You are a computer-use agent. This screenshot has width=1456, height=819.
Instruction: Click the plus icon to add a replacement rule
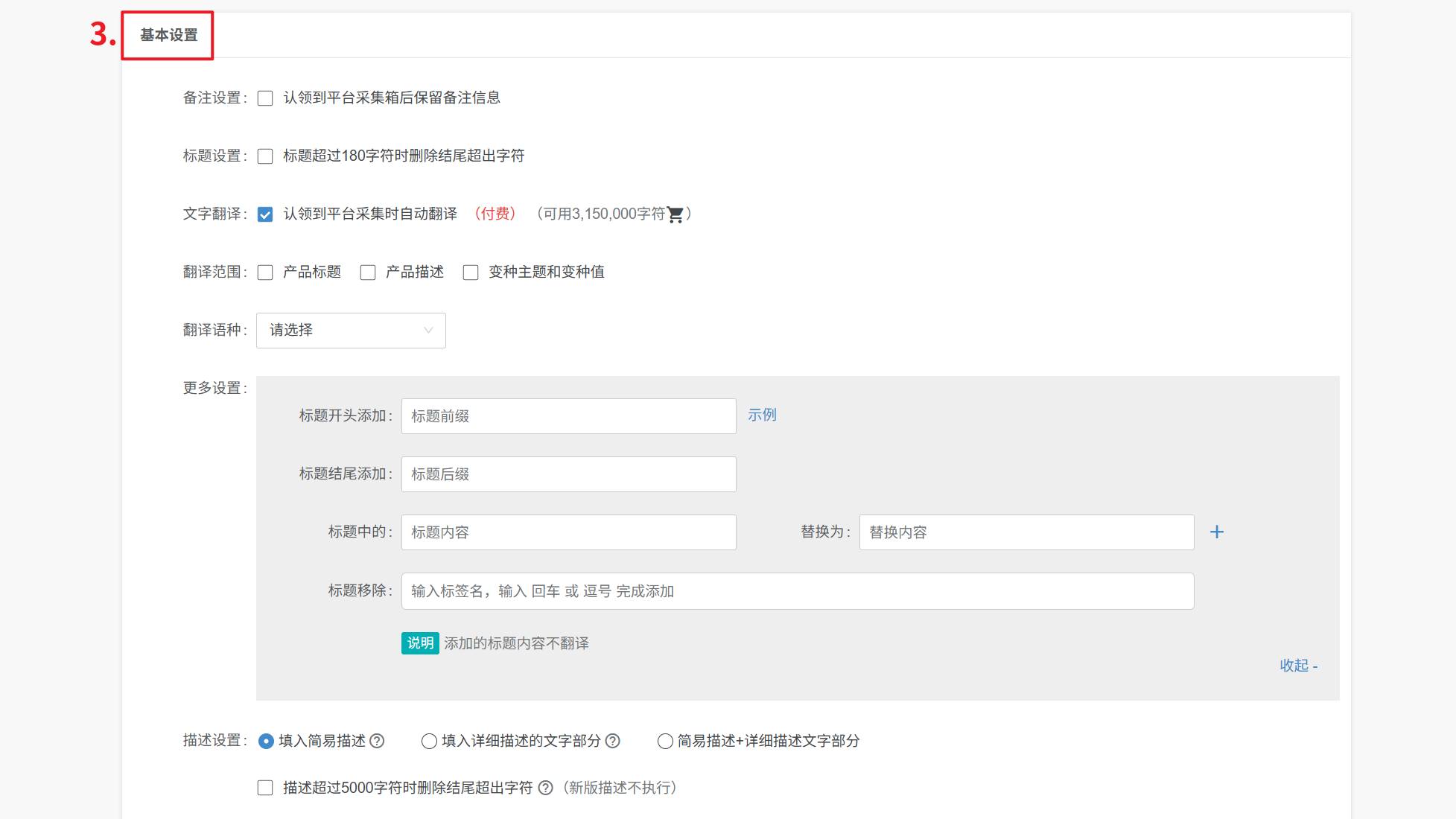click(x=1216, y=532)
